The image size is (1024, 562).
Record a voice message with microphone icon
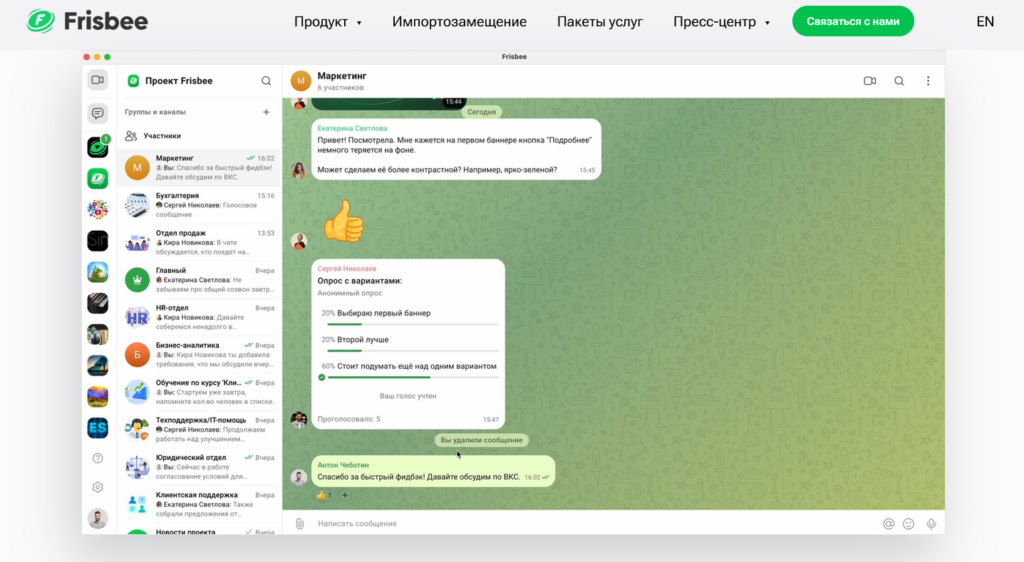click(931, 523)
